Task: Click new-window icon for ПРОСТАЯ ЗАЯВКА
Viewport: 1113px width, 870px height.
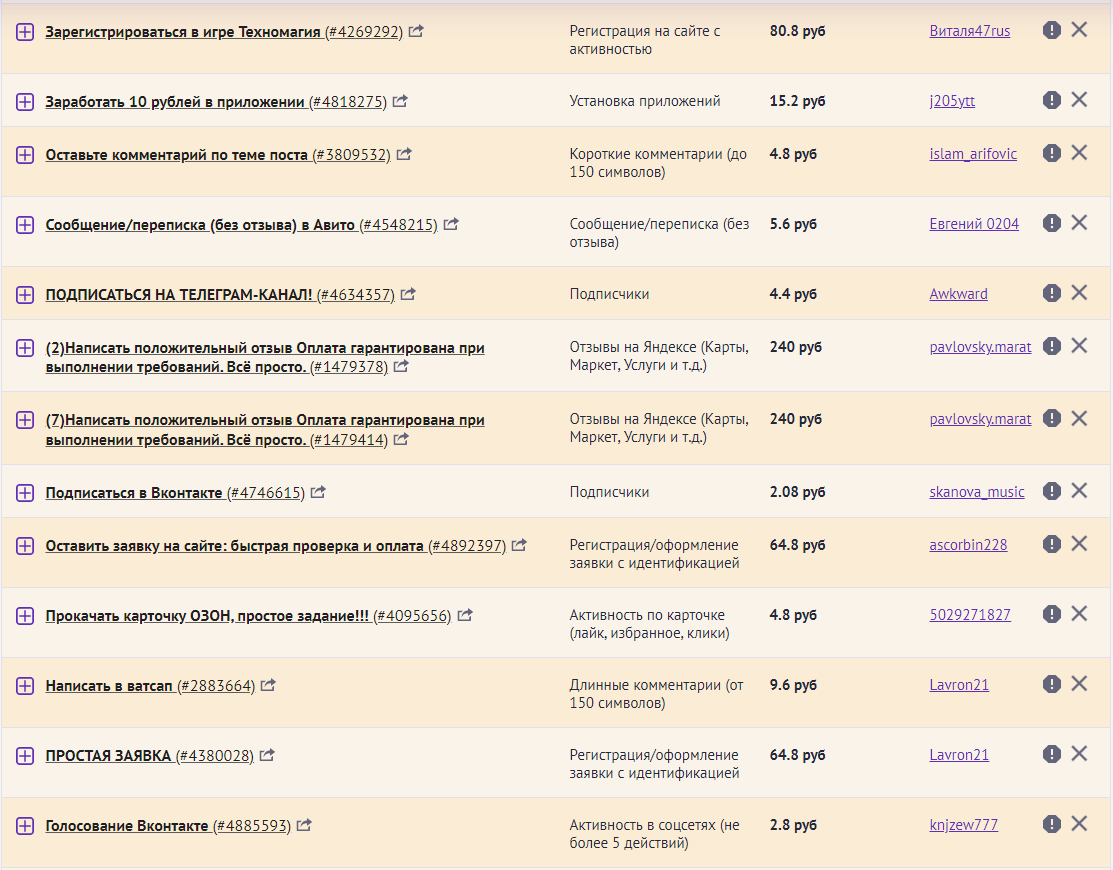Action: click(267, 755)
